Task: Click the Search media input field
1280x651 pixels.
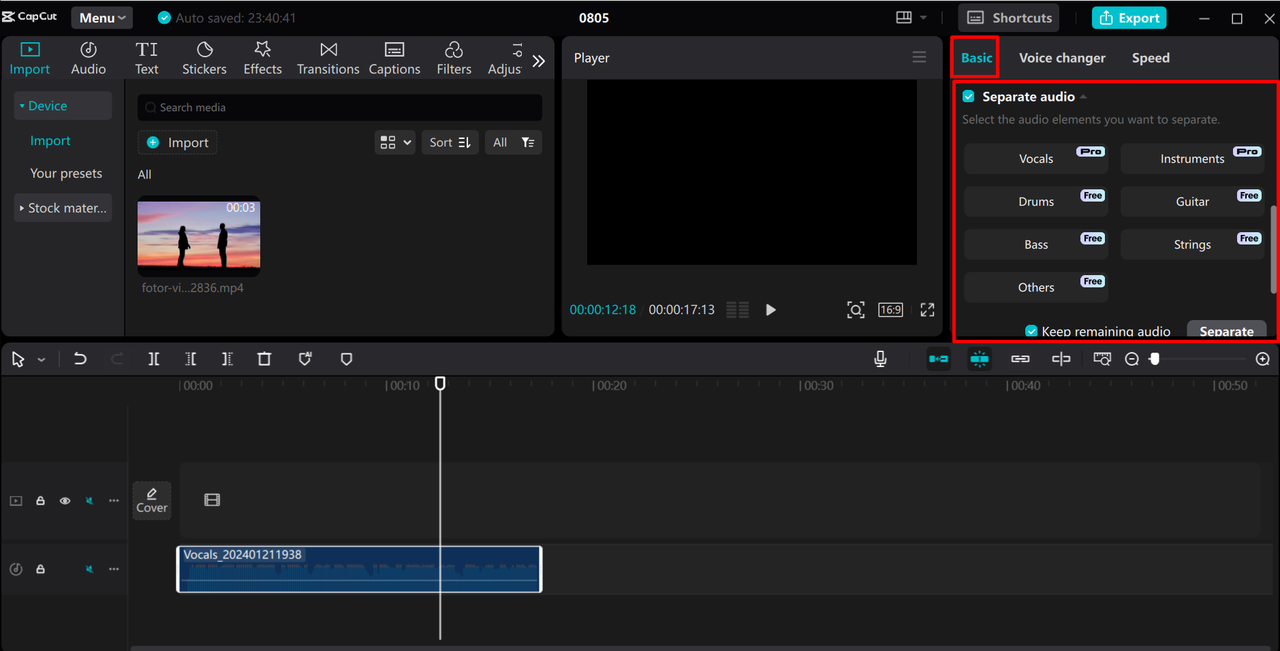Action: click(340, 107)
